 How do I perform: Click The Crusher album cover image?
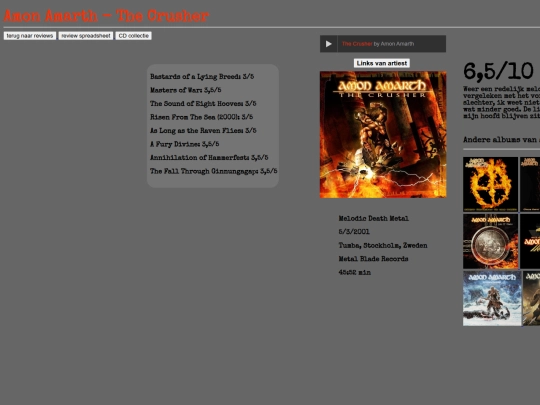pyautogui.click(x=383, y=135)
